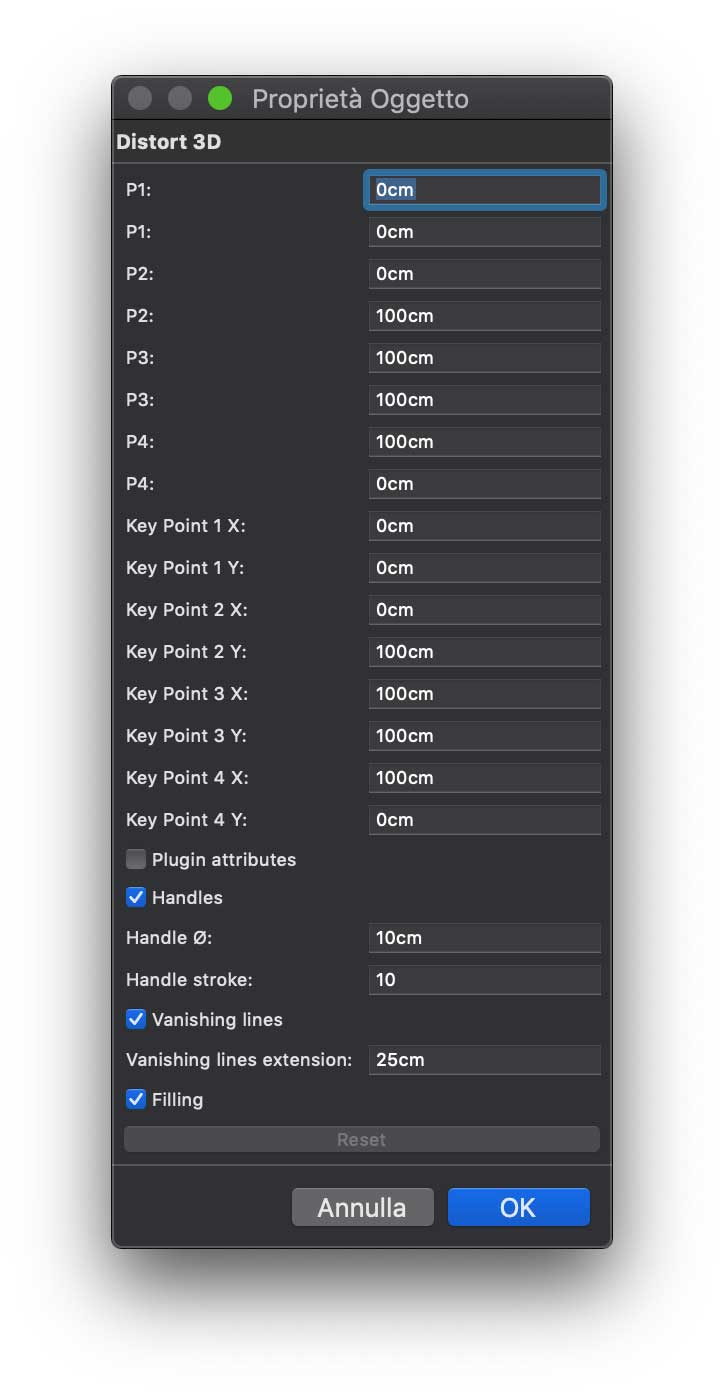Click the P4 field containing 0cm

(484, 483)
